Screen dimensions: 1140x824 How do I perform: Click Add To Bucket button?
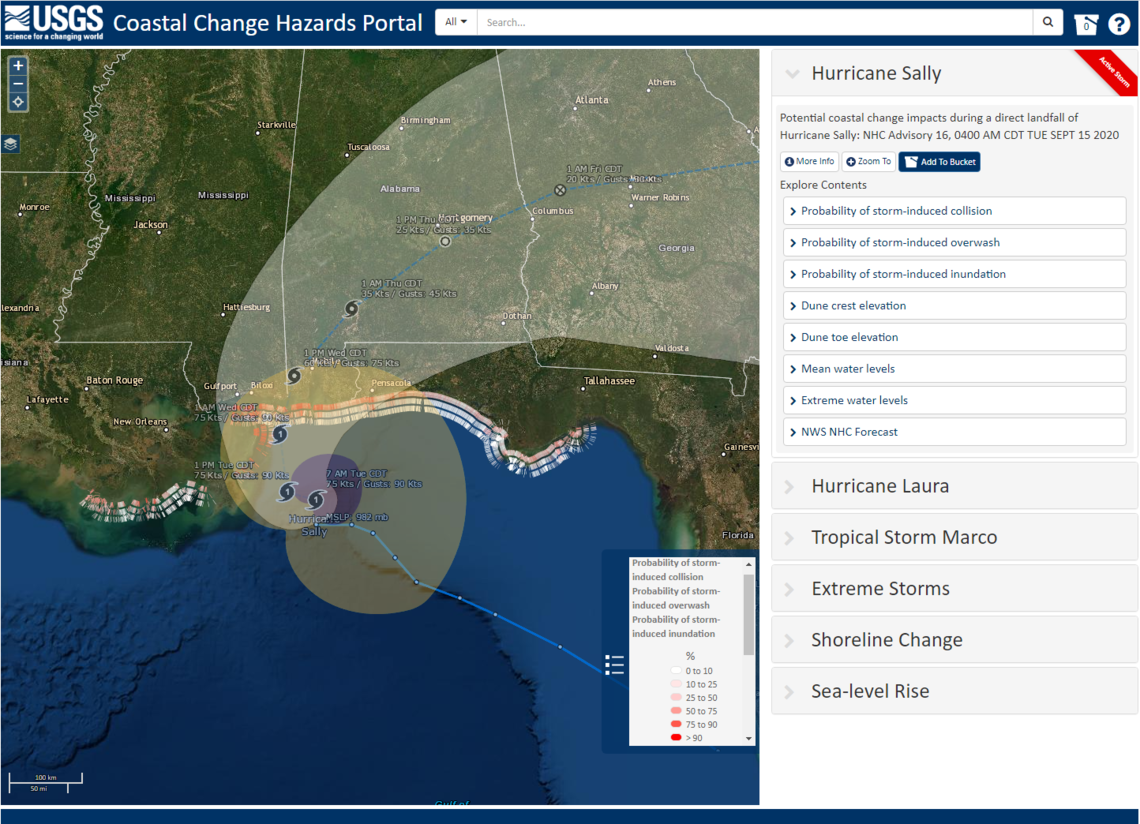tap(939, 161)
